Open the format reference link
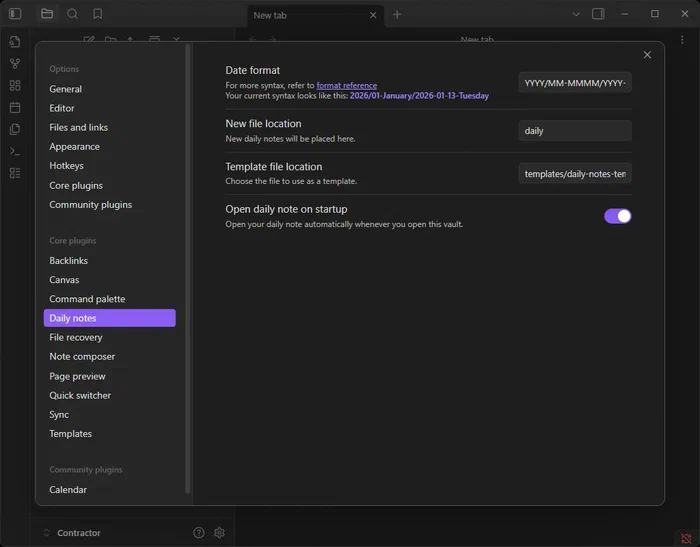700x547 pixels. click(346, 85)
